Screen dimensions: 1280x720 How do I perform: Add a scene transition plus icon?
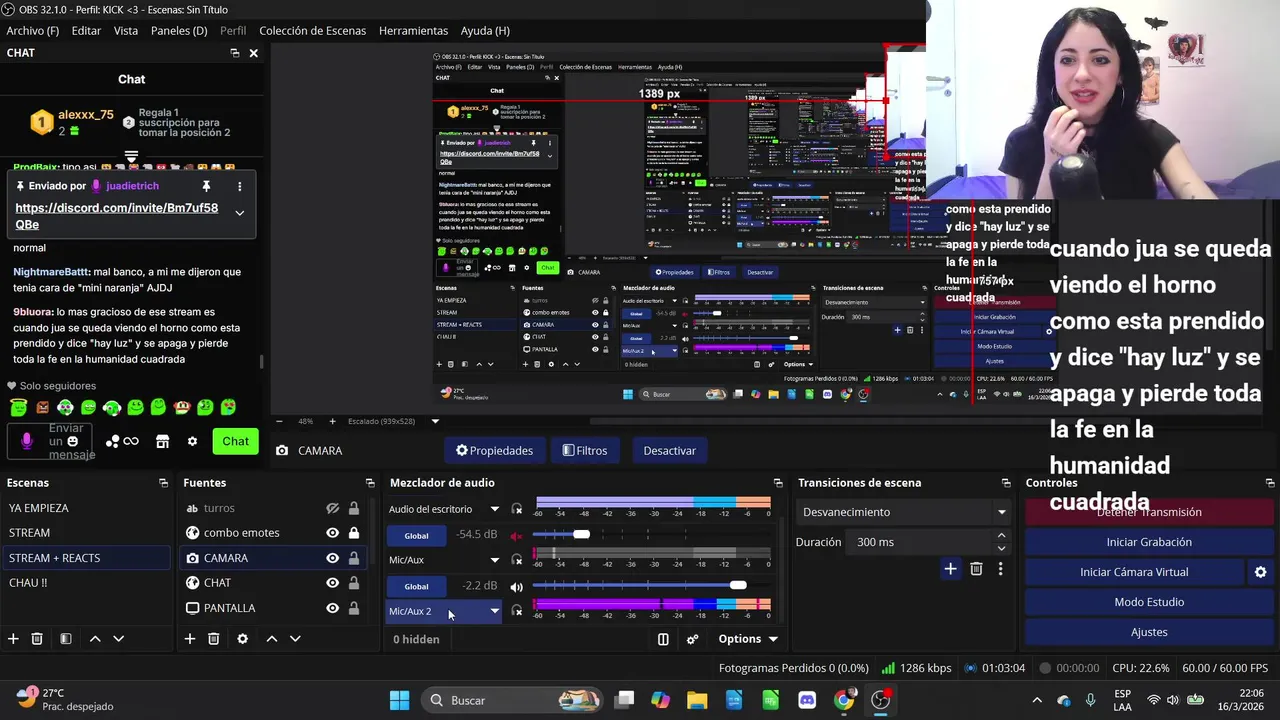pos(950,569)
